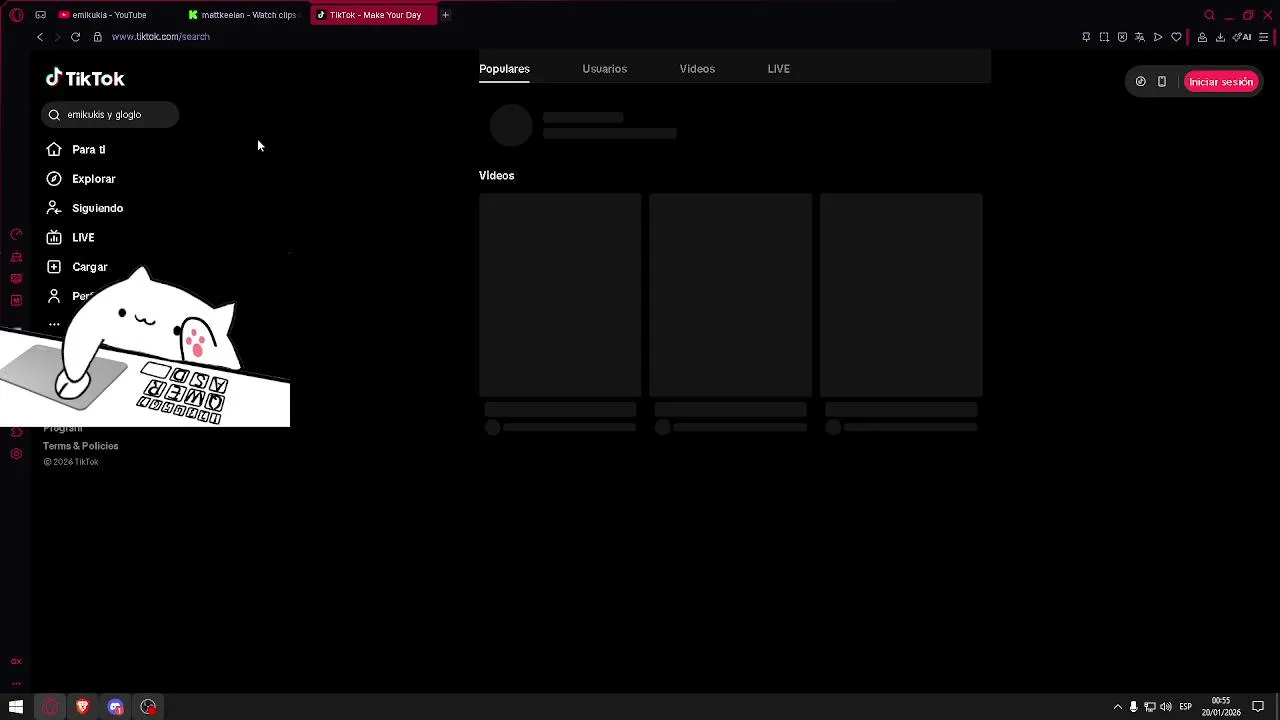This screenshot has width=1280, height=720.
Task: Switch to Populares tab
Action: (504, 69)
